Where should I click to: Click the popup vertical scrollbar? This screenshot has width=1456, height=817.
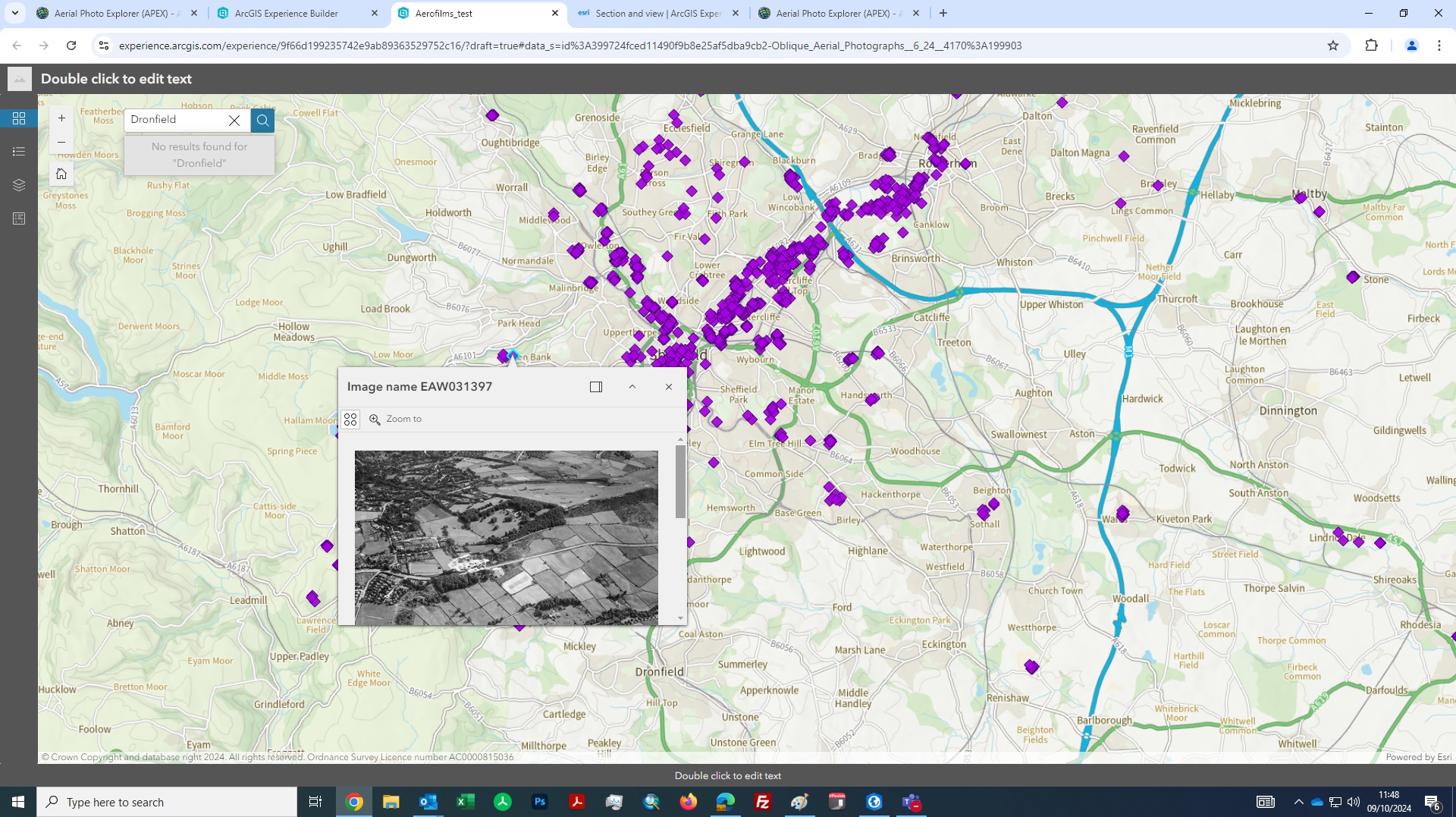click(x=680, y=482)
